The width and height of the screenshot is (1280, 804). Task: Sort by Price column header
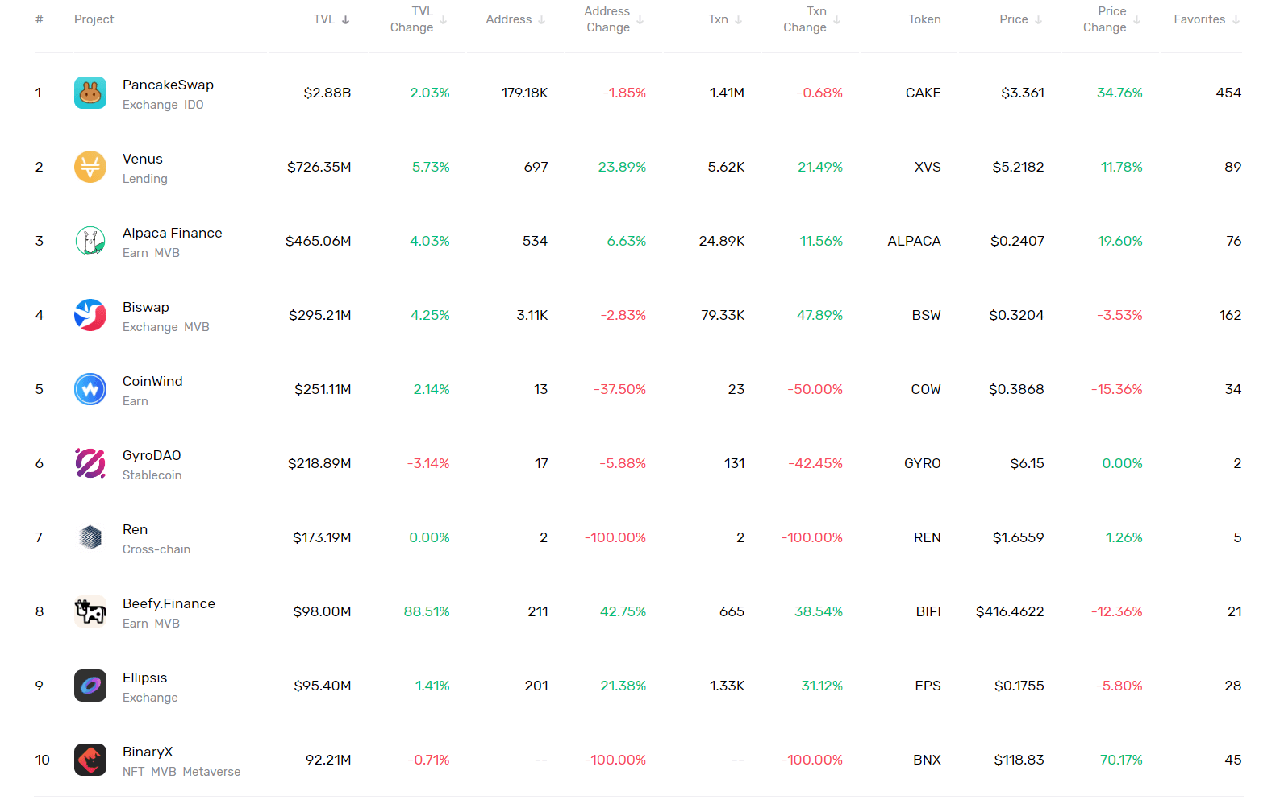click(1020, 19)
